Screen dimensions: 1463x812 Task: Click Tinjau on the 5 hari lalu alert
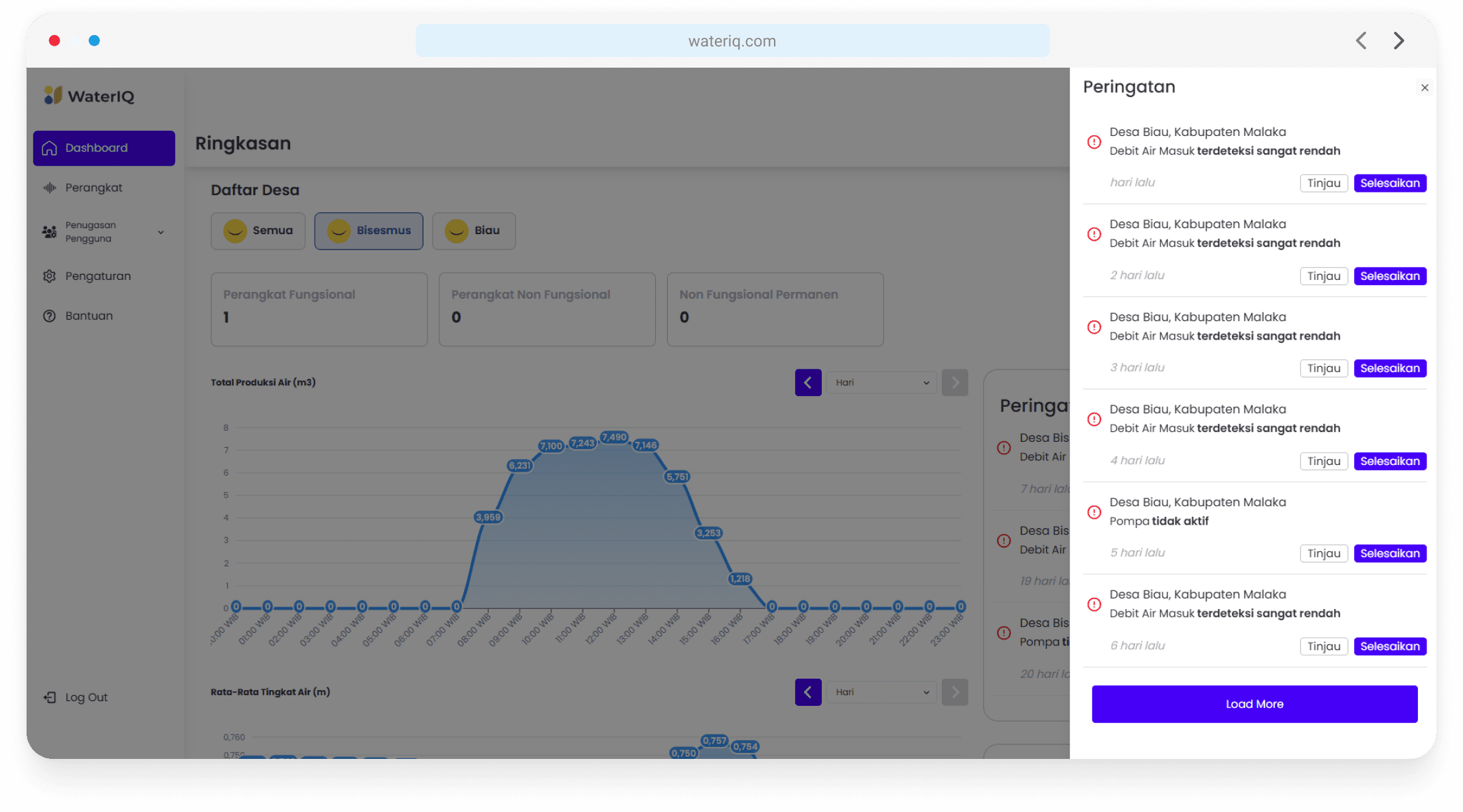(x=1324, y=553)
